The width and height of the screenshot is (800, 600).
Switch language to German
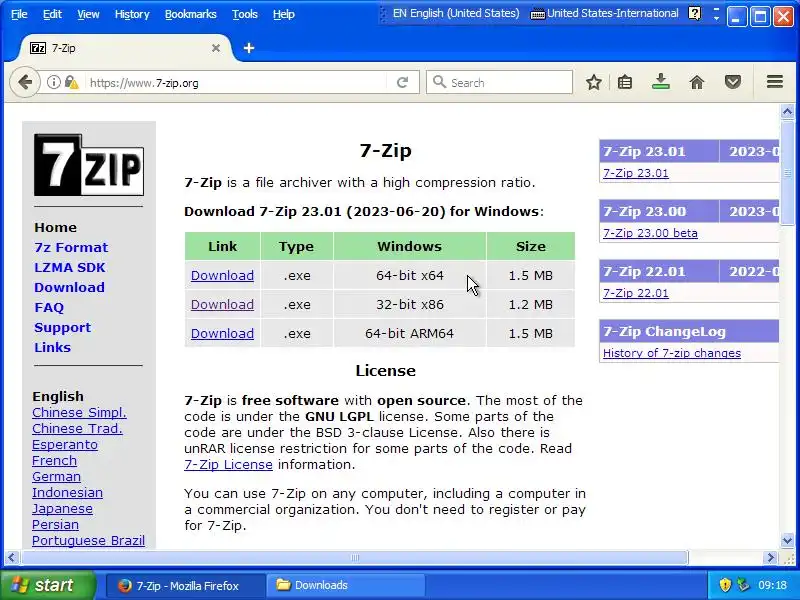coord(56,477)
